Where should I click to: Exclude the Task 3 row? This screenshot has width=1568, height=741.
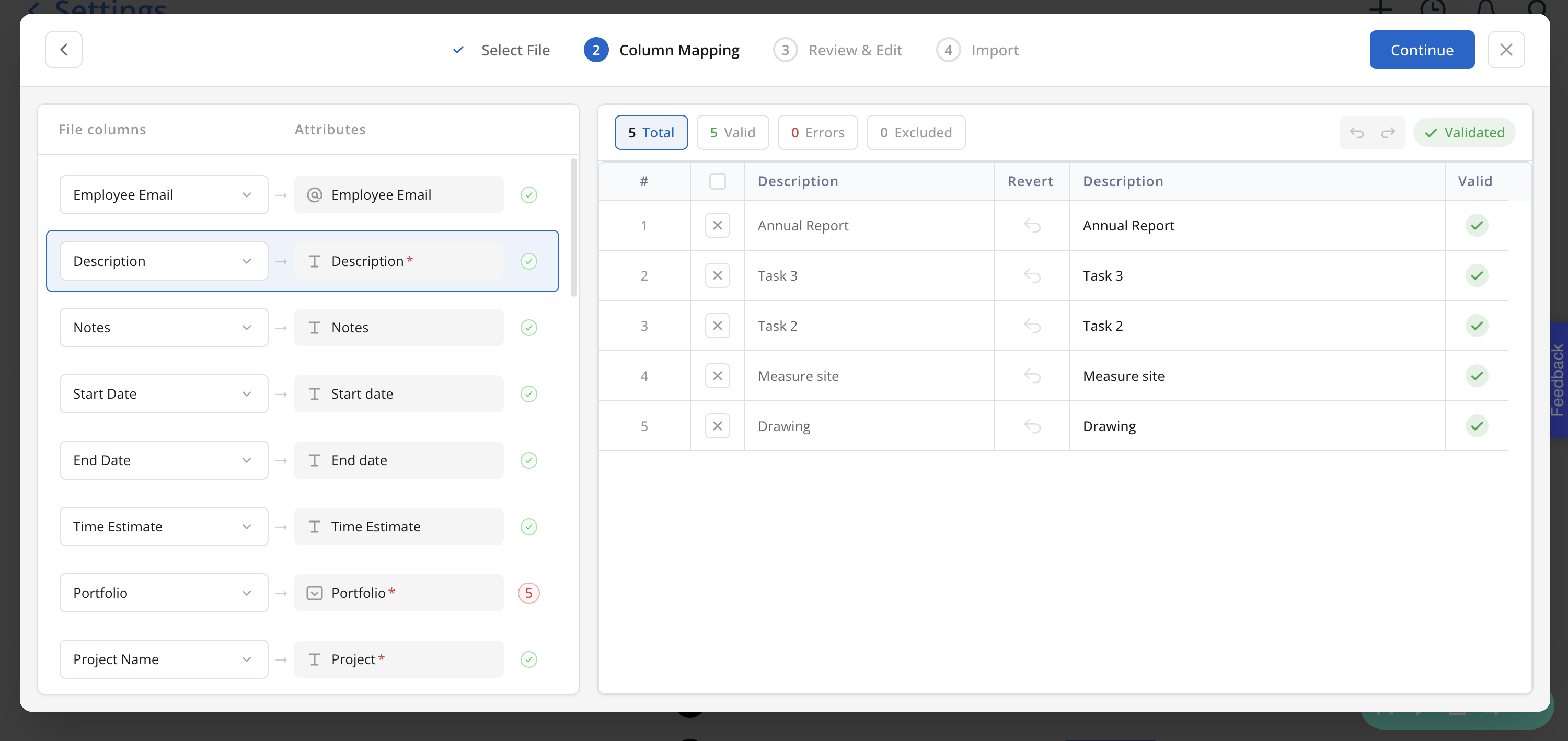(x=717, y=276)
